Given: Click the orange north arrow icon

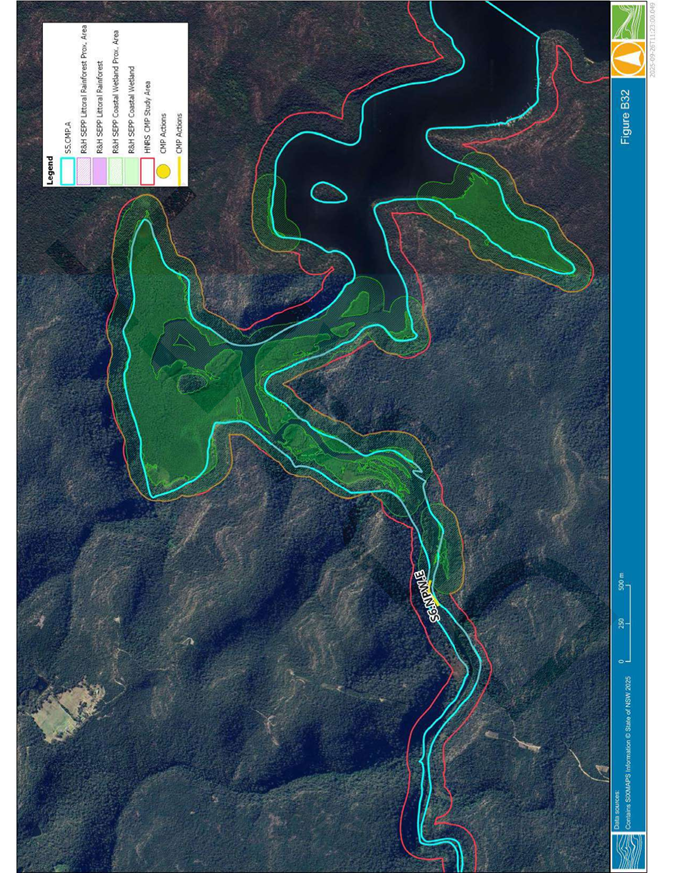Looking at the screenshot, I should point(628,58).
